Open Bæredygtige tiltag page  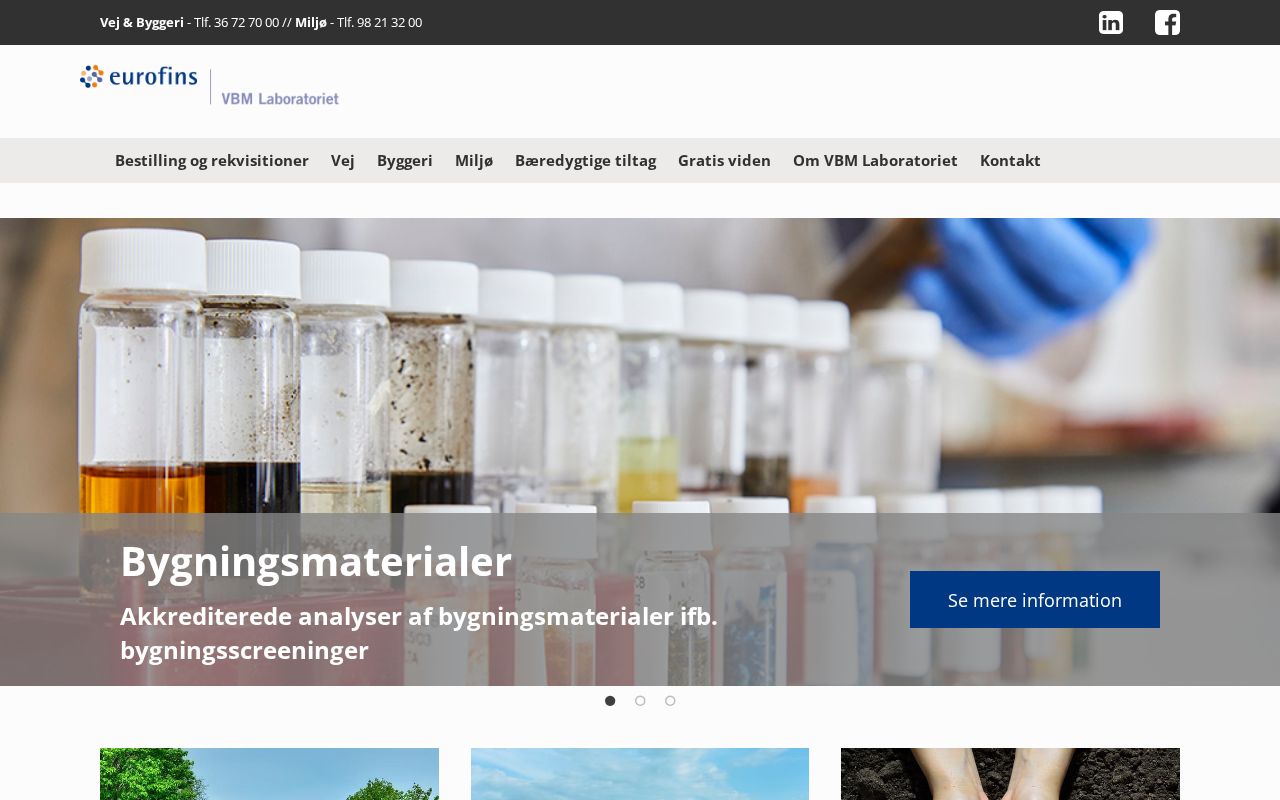tap(586, 160)
